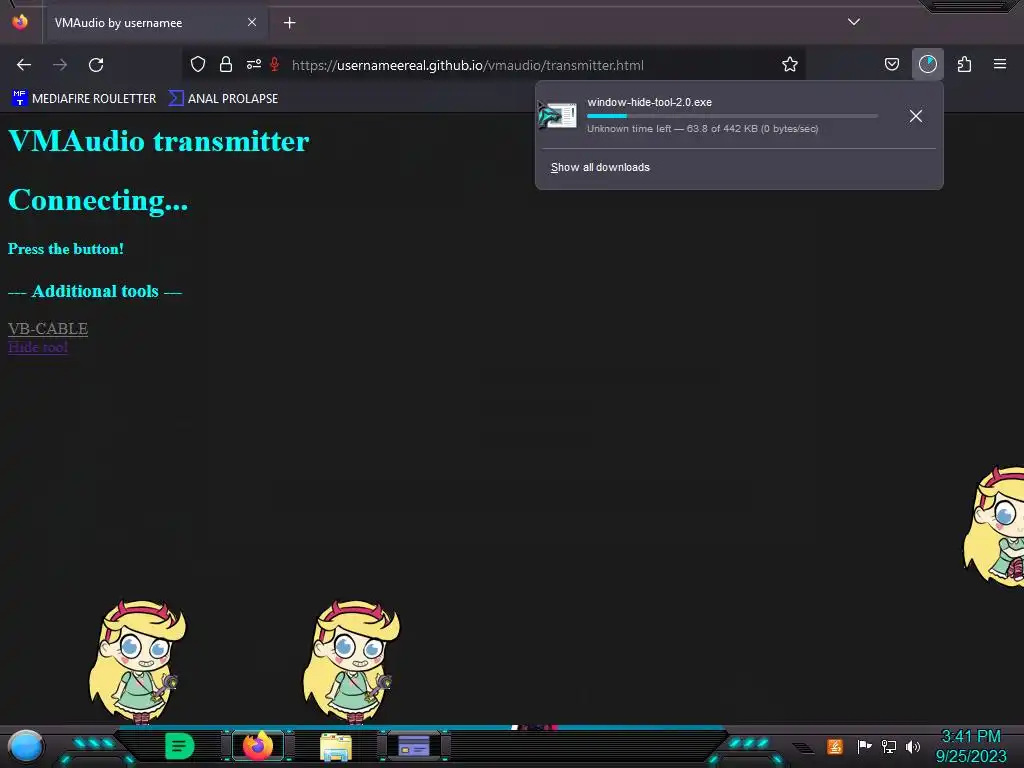Open the volume speaker tray icon
The height and width of the screenshot is (768, 1024).
click(913, 746)
